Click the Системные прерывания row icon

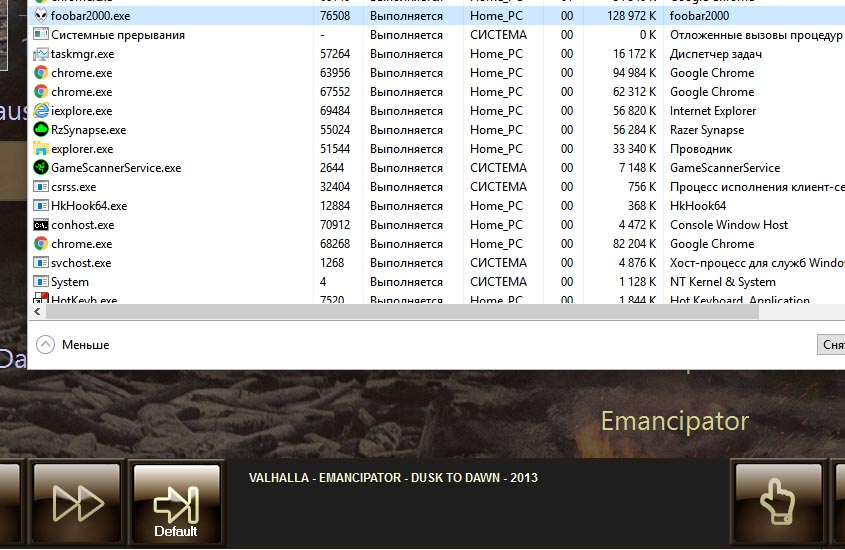[41, 34]
